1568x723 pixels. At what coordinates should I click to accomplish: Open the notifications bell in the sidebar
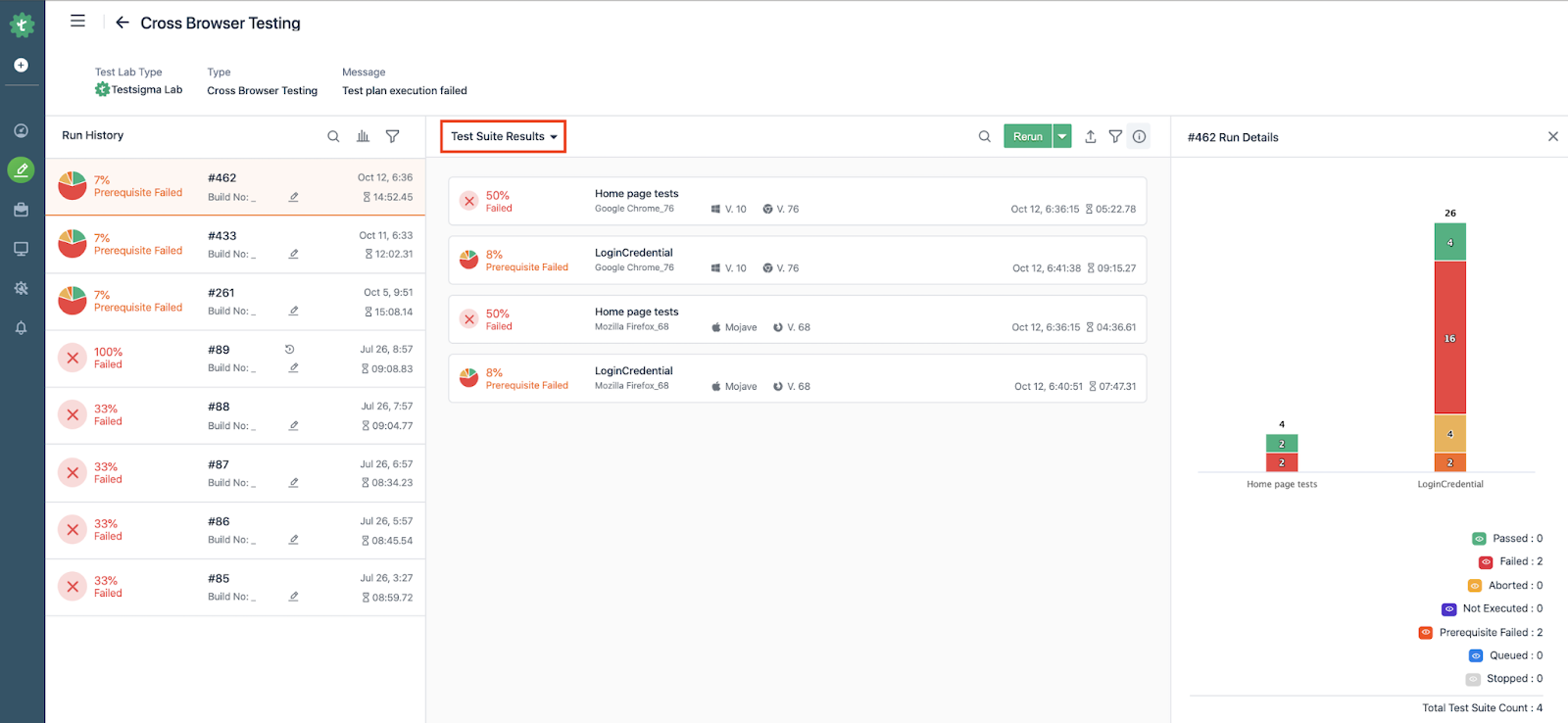22,327
